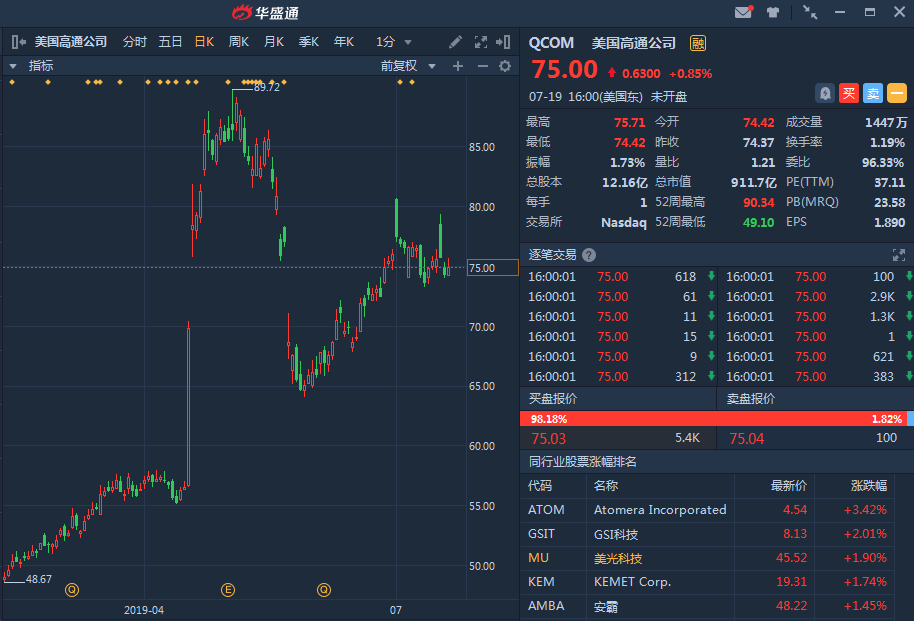
Task: Select the 日K daily candlestick tab
Action: coord(205,42)
